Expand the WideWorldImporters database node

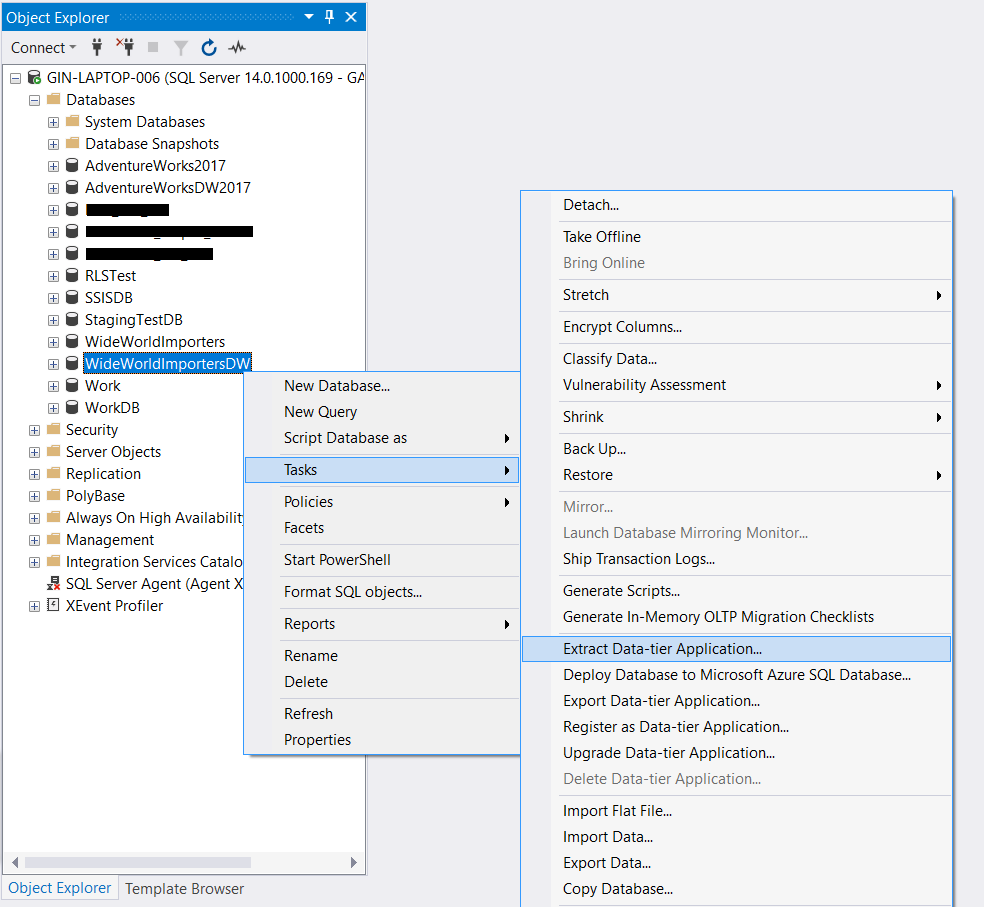point(52,341)
